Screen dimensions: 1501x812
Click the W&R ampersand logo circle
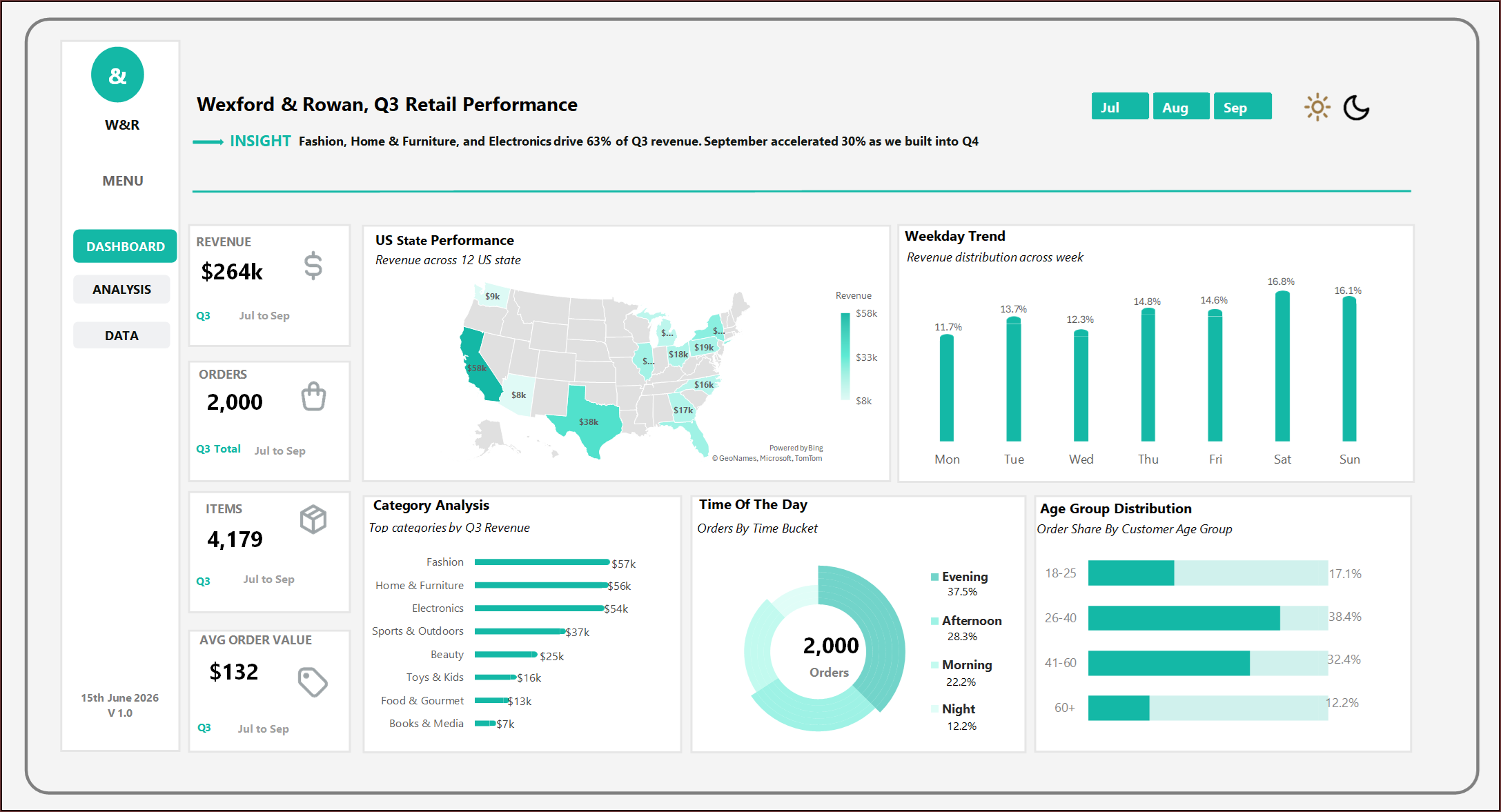pyautogui.click(x=117, y=75)
